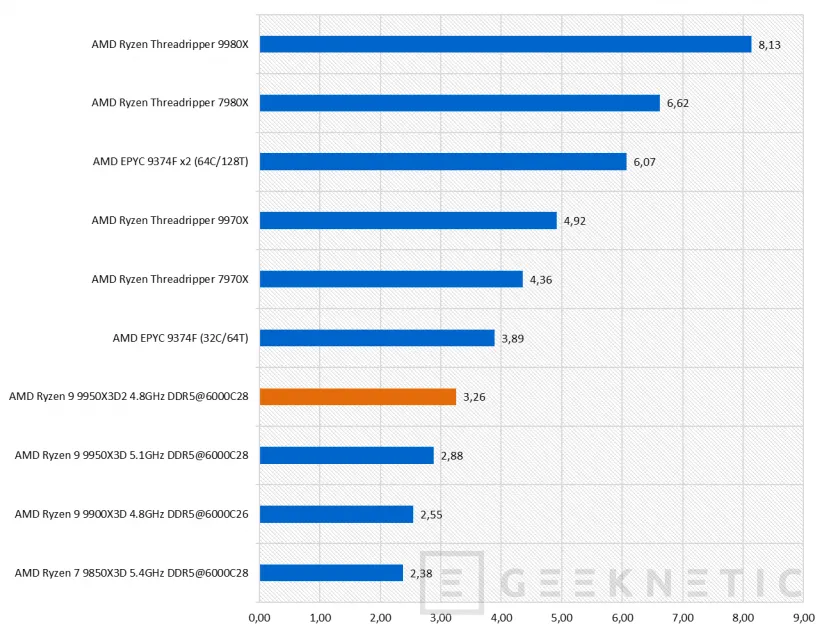The width and height of the screenshot is (829, 633).
Task: Click the data value 3,89
Action: coord(513,338)
